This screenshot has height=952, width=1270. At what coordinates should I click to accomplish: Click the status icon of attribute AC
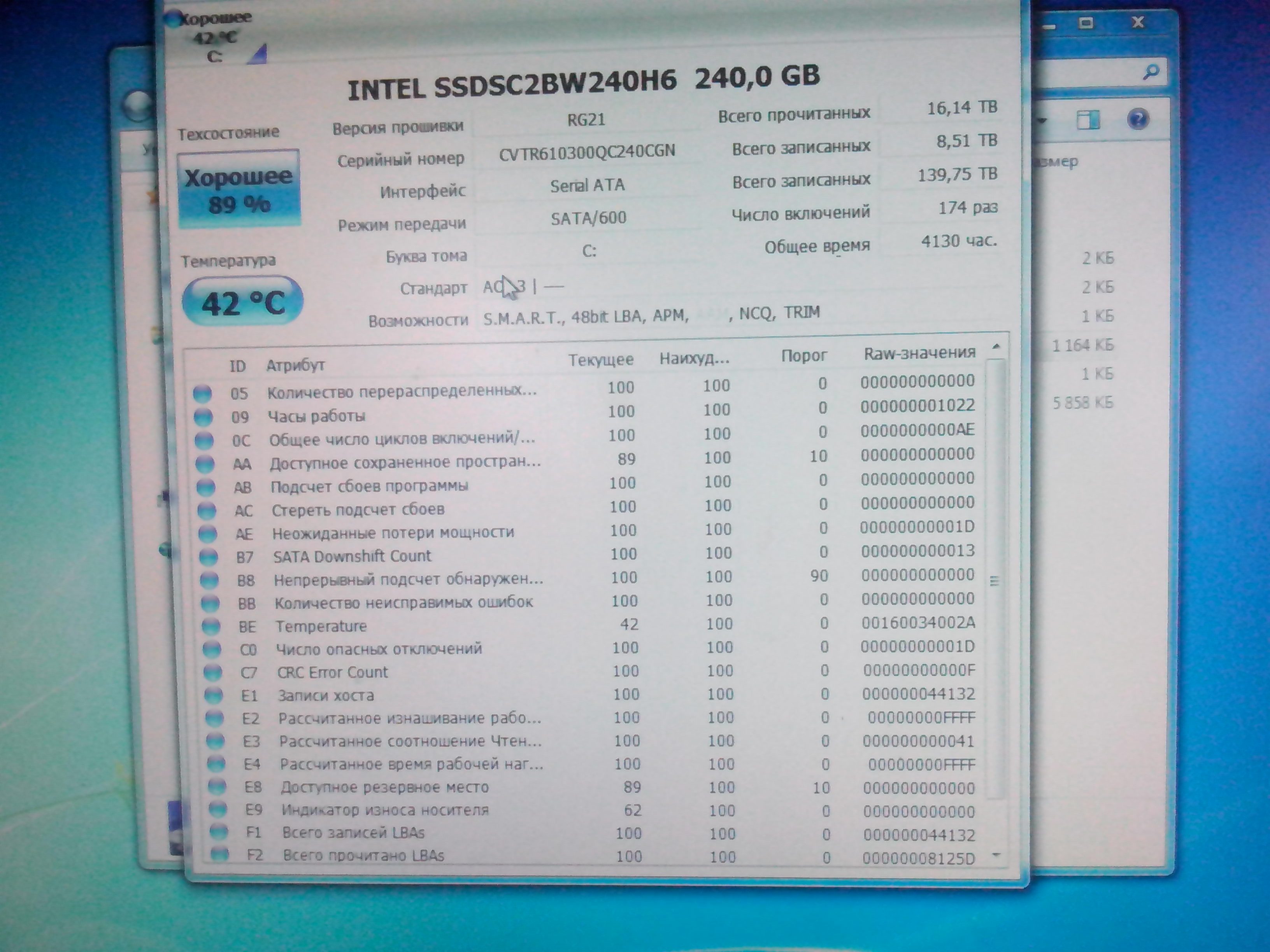(207, 511)
